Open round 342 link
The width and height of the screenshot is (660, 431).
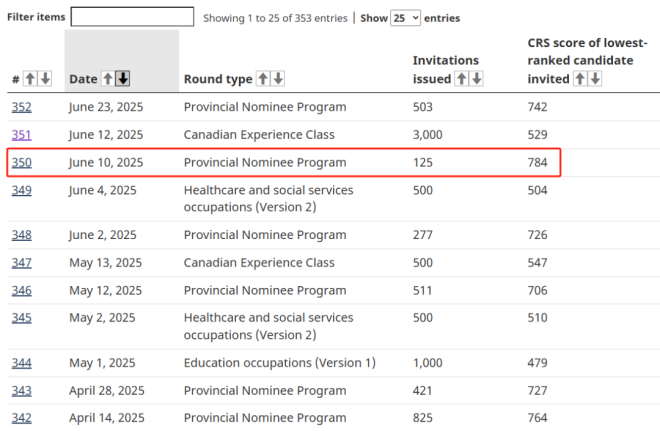coord(21,417)
